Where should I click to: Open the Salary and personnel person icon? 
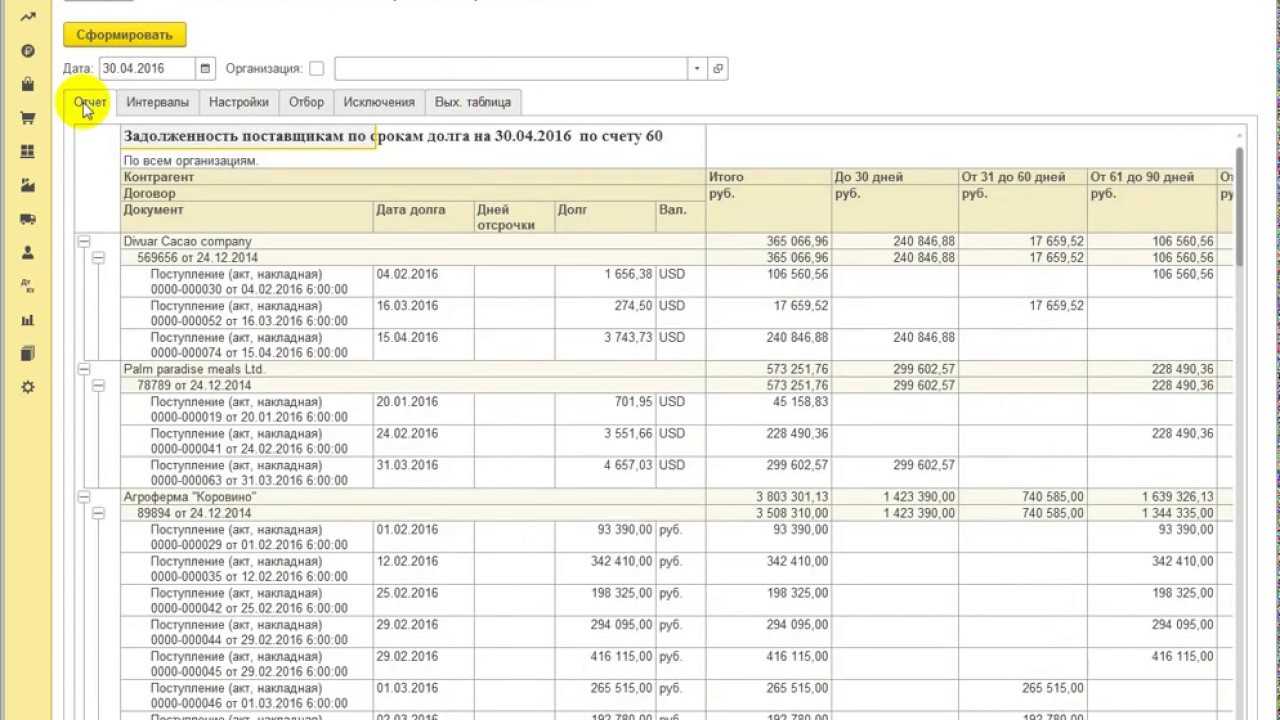click(x=28, y=253)
